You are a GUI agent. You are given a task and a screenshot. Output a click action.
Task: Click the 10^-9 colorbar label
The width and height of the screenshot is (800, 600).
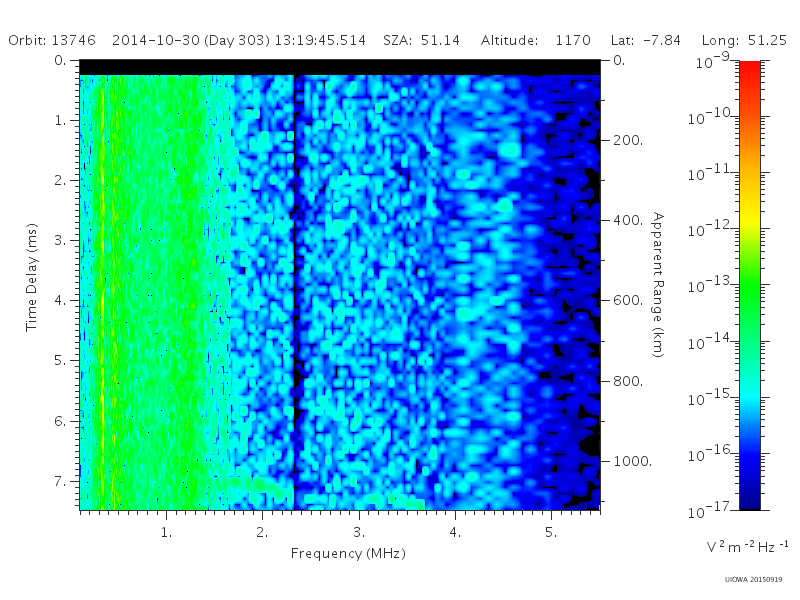(713, 61)
